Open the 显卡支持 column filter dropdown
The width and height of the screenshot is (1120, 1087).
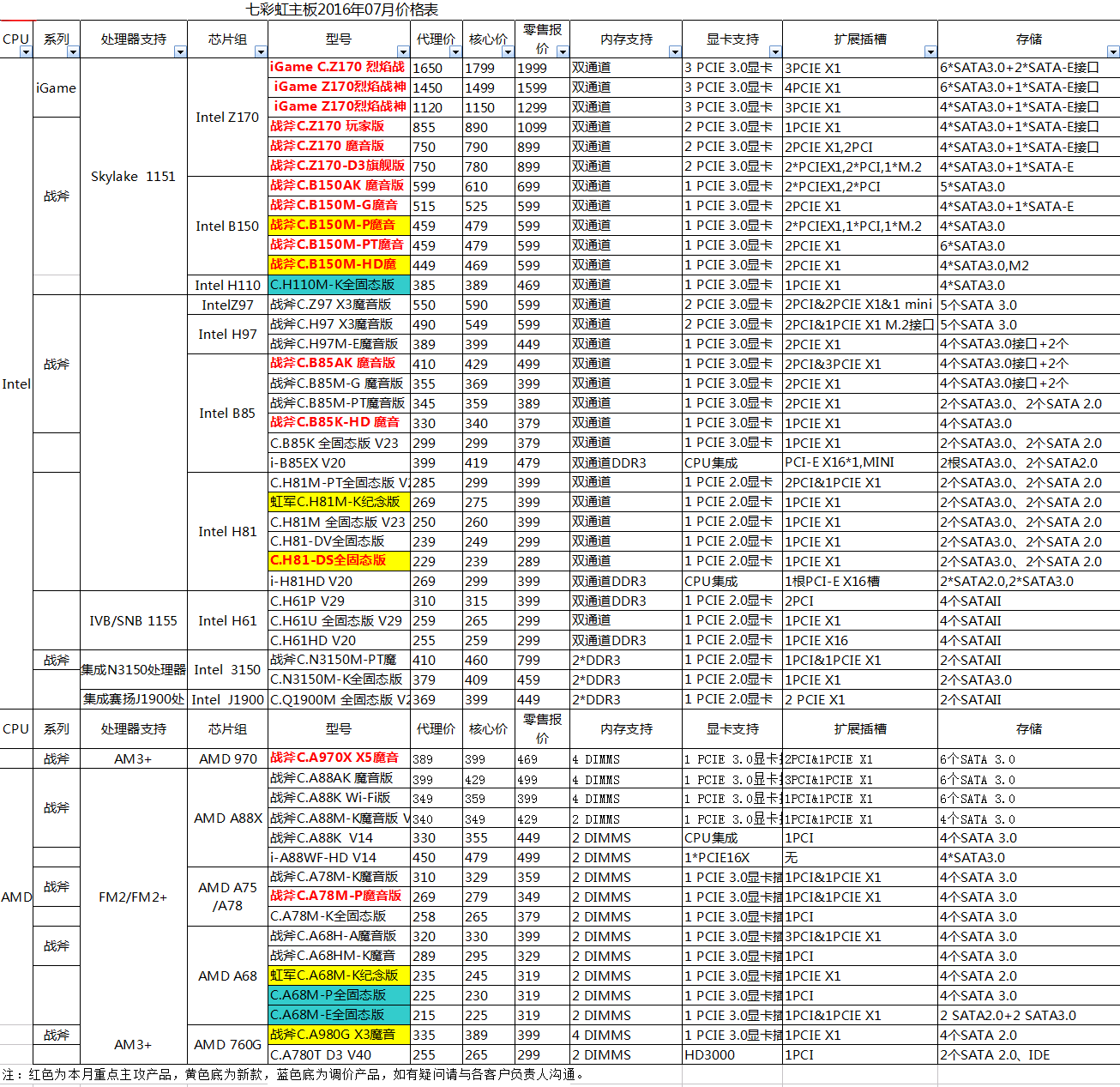tap(775, 52)
